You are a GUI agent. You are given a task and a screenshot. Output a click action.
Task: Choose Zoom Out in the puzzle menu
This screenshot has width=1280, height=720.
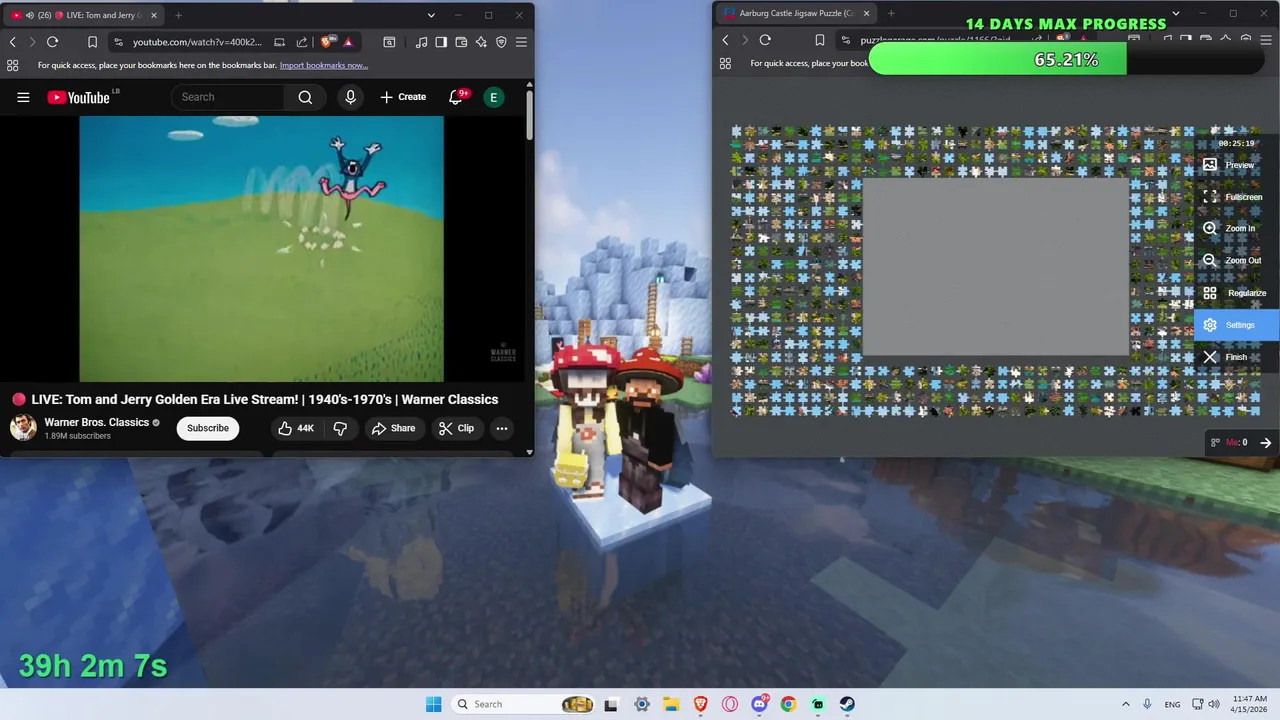(x=1237, y=261)
